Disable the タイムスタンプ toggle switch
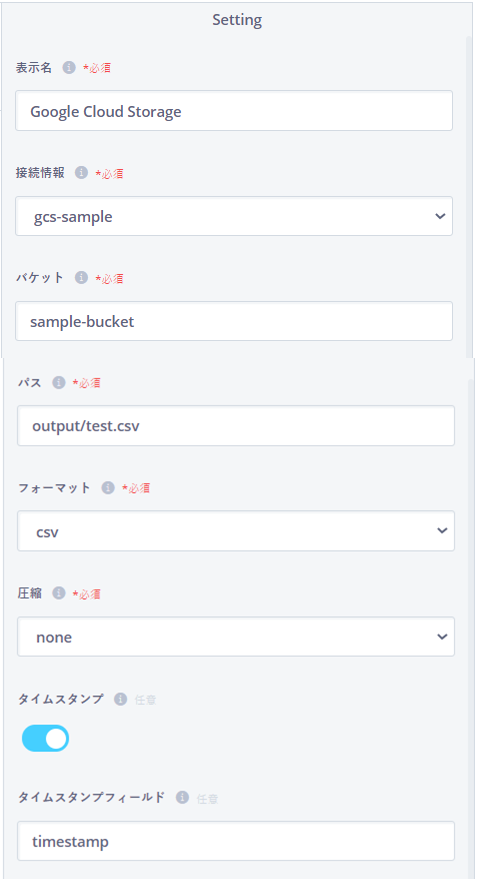 45,738
